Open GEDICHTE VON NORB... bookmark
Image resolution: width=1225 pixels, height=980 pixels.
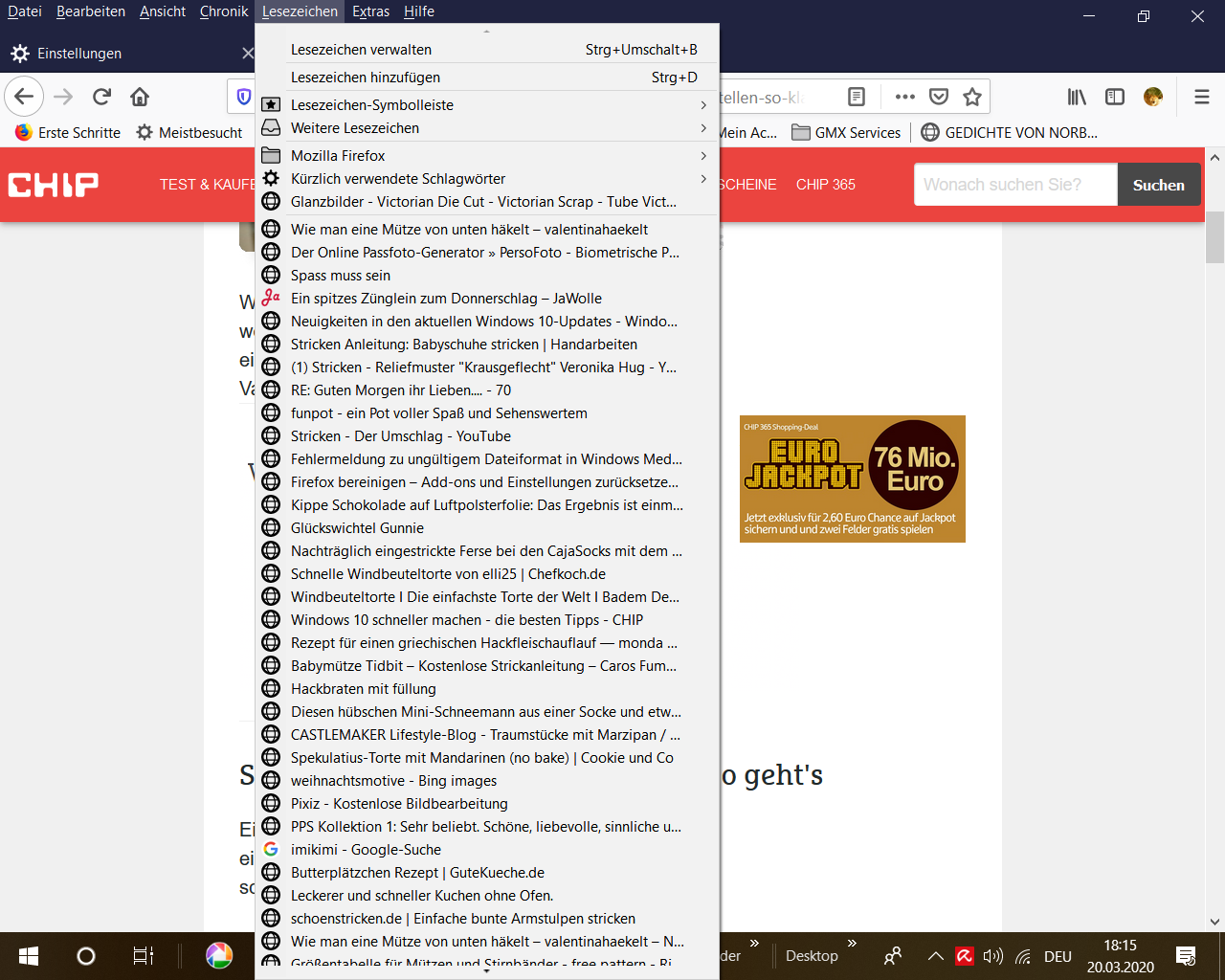coord(1010,133)
